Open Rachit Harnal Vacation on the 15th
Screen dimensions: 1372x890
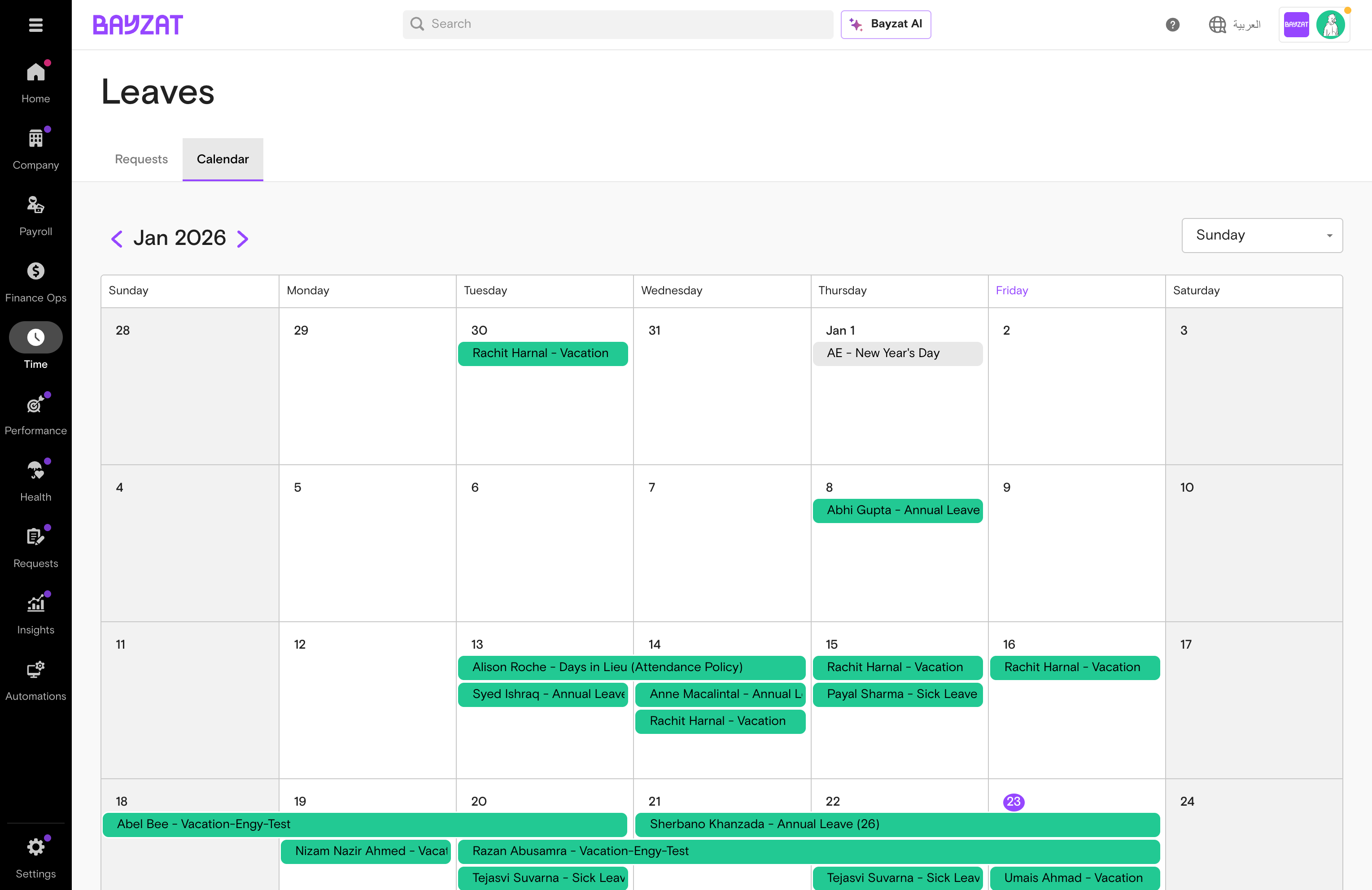click(898, 667)
